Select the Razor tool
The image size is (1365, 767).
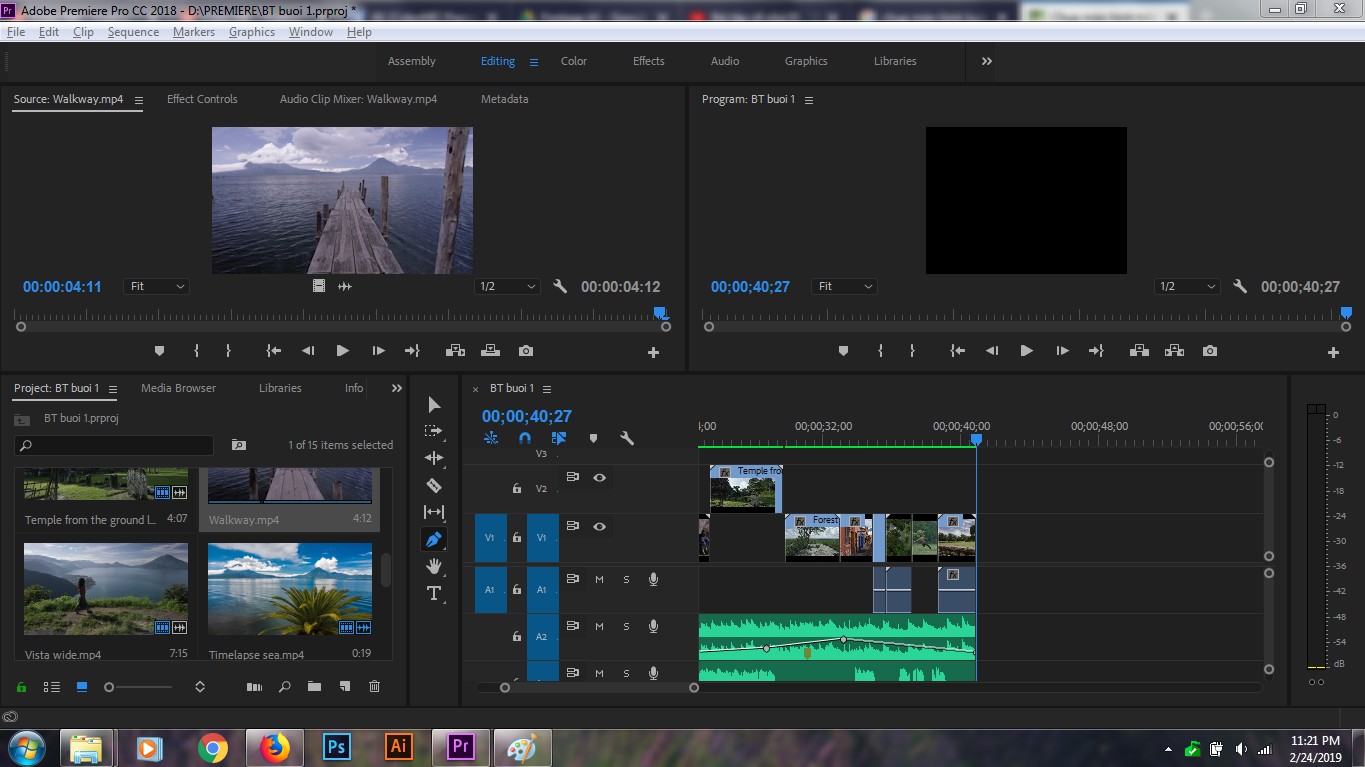[x=433, y=486]
